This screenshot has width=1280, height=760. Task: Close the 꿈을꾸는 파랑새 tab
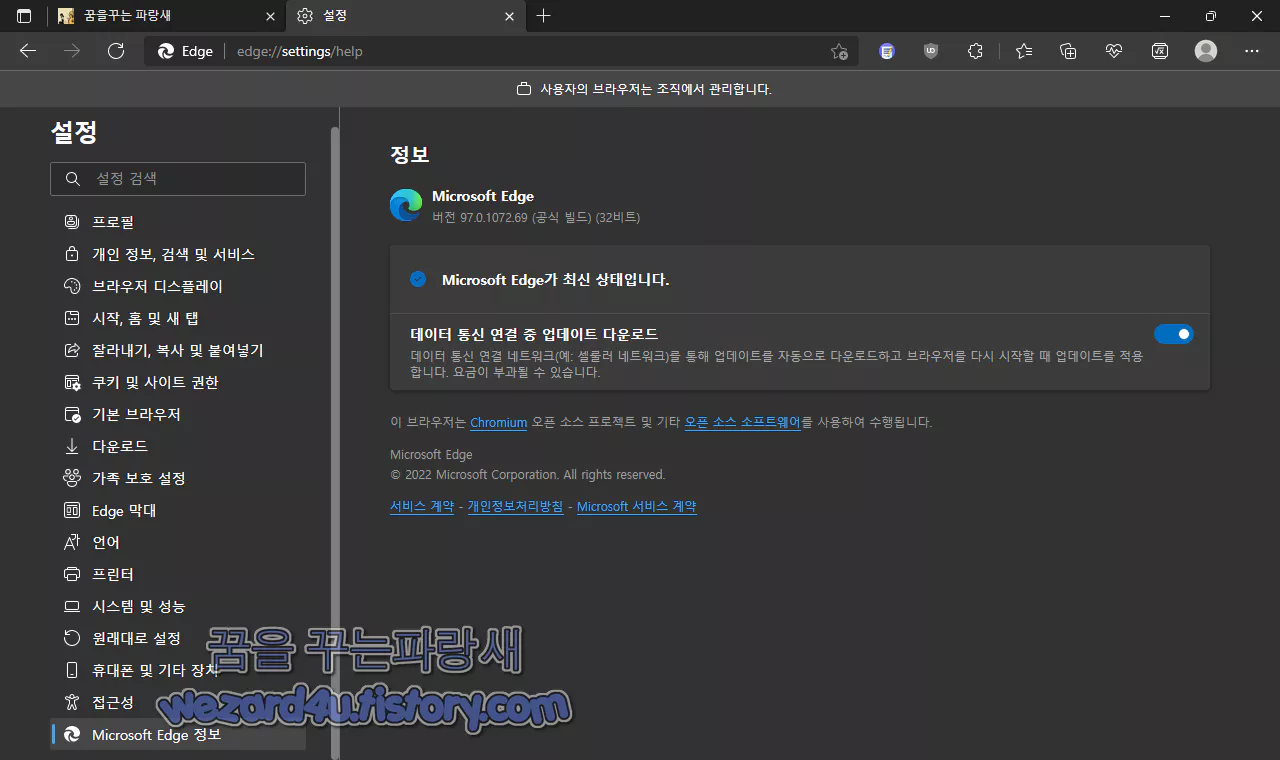coord(270,16)
